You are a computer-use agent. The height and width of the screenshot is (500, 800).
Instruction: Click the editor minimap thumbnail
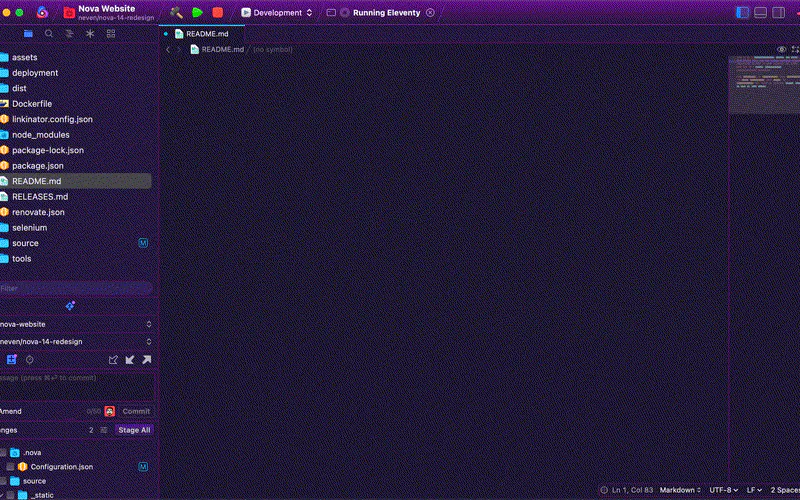764,84
